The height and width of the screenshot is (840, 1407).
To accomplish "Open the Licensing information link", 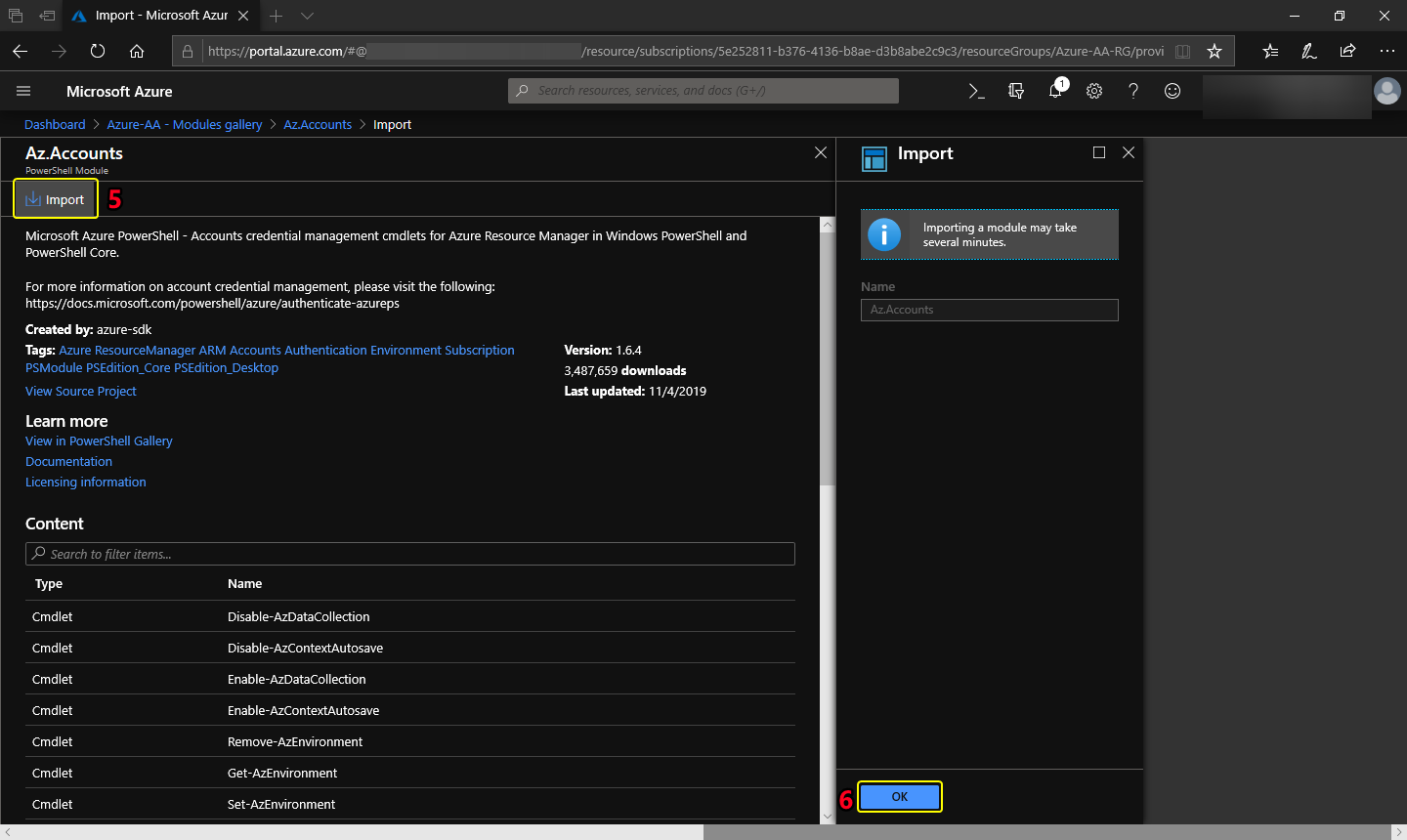I will click(x=86, y=483).
